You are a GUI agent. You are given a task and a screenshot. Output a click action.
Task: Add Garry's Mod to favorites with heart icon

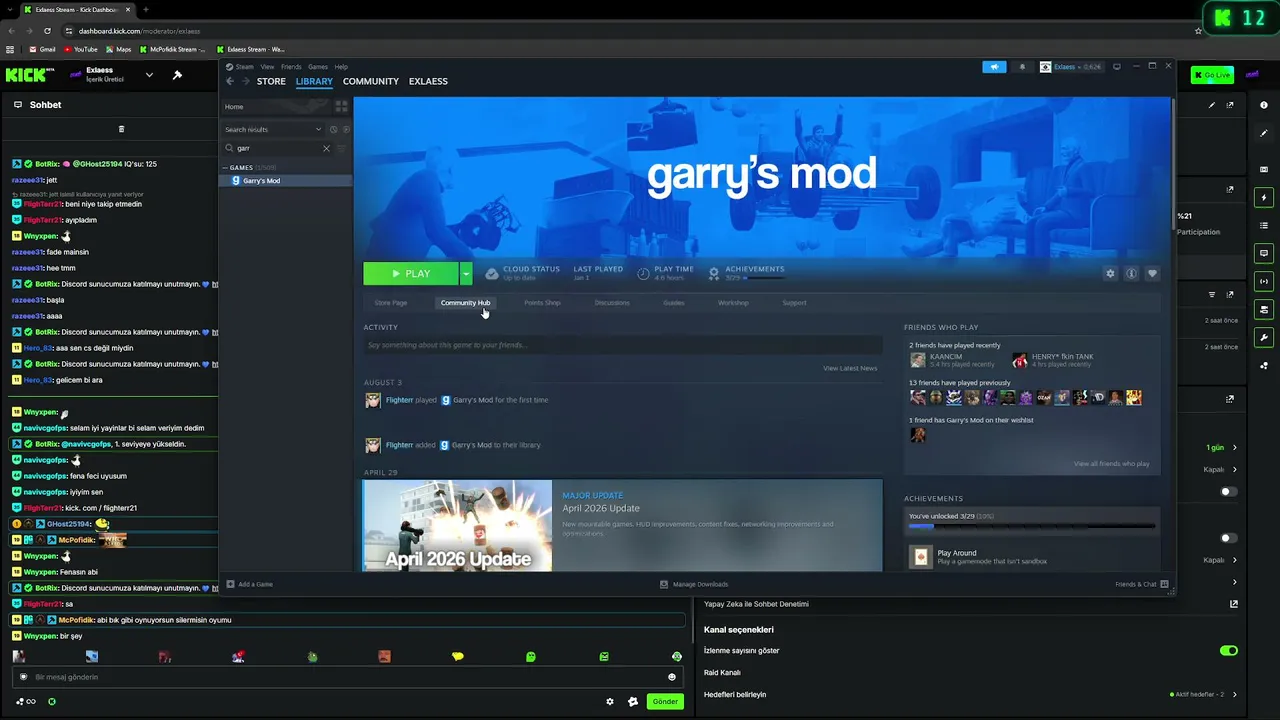pyautogui.click(x=1152, y=273)
